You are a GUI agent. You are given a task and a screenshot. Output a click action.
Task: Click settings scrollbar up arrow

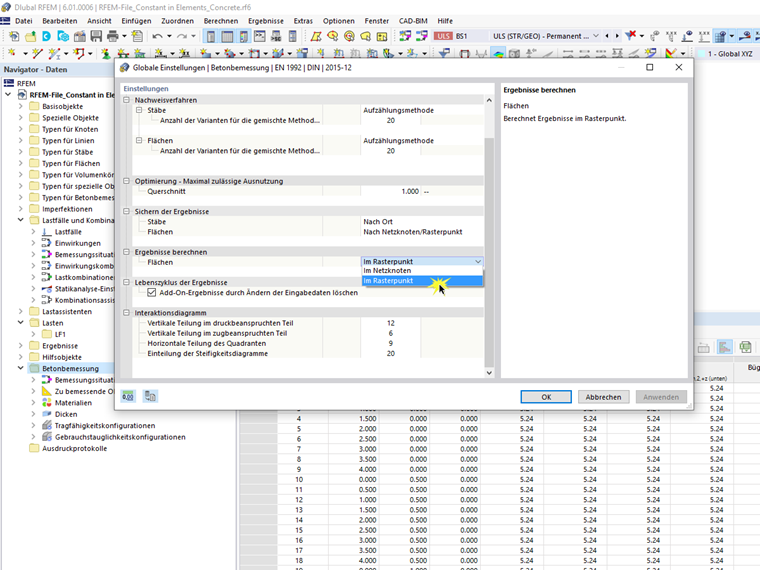[x=489, y=100]
